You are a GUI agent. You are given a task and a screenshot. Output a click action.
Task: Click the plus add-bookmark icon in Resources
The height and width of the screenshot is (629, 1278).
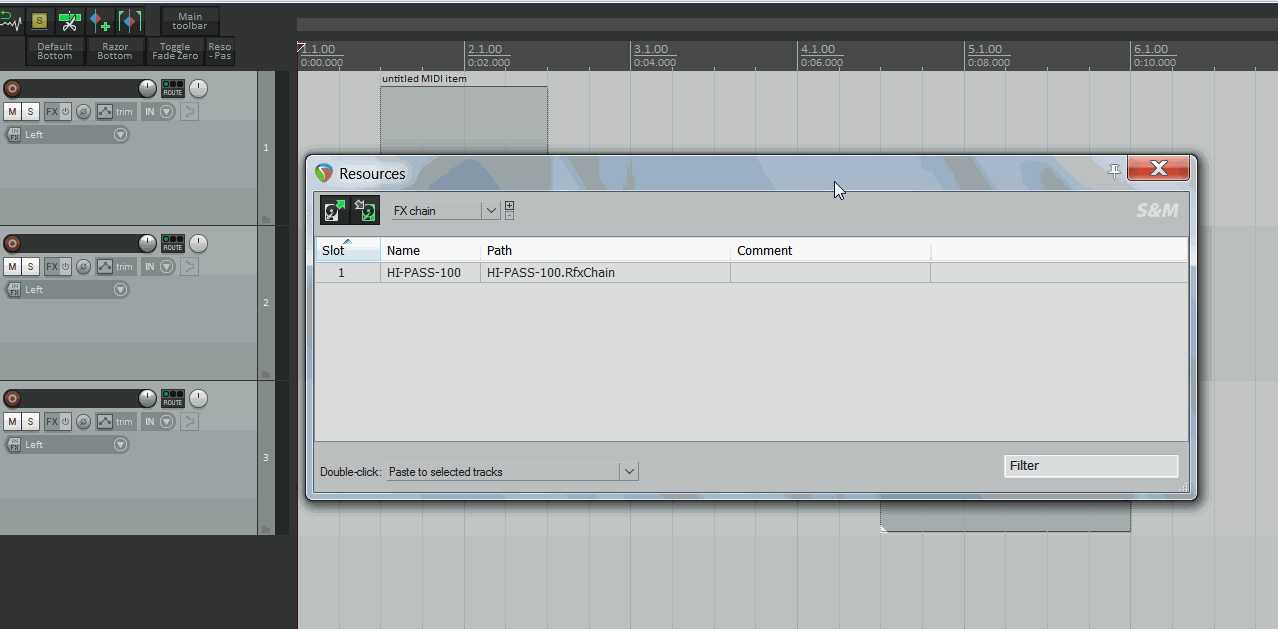click(x=509, y=205)
